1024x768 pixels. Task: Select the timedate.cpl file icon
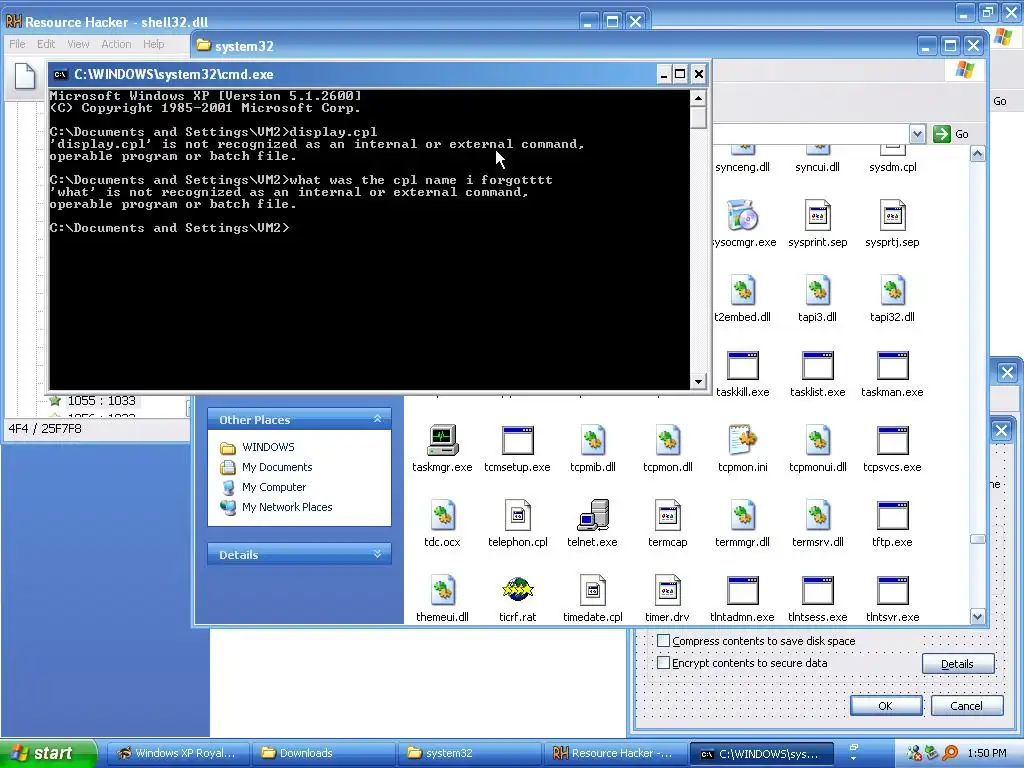(x=592, y=590)
